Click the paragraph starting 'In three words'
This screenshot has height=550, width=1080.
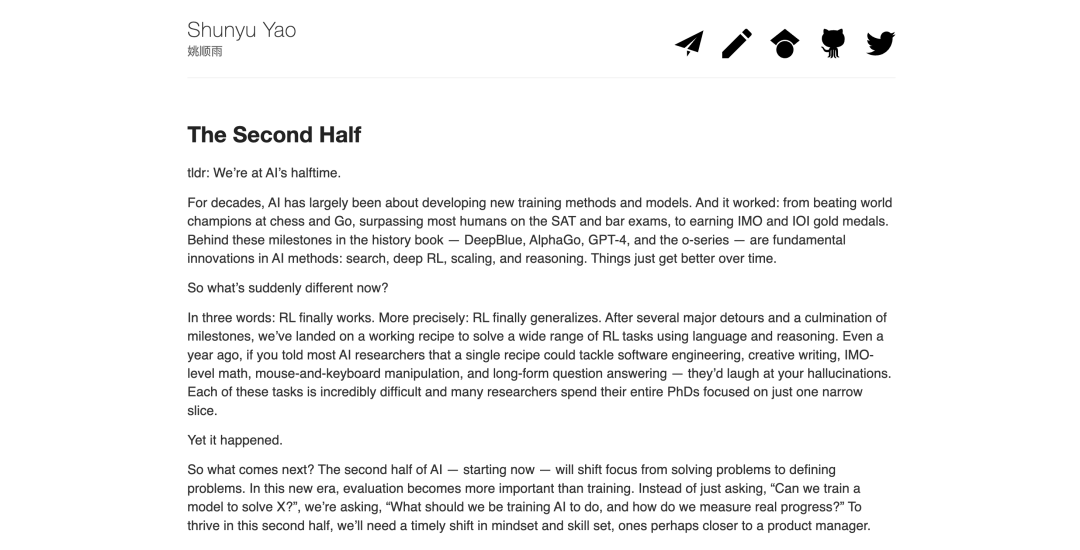[x=541, y=364]
